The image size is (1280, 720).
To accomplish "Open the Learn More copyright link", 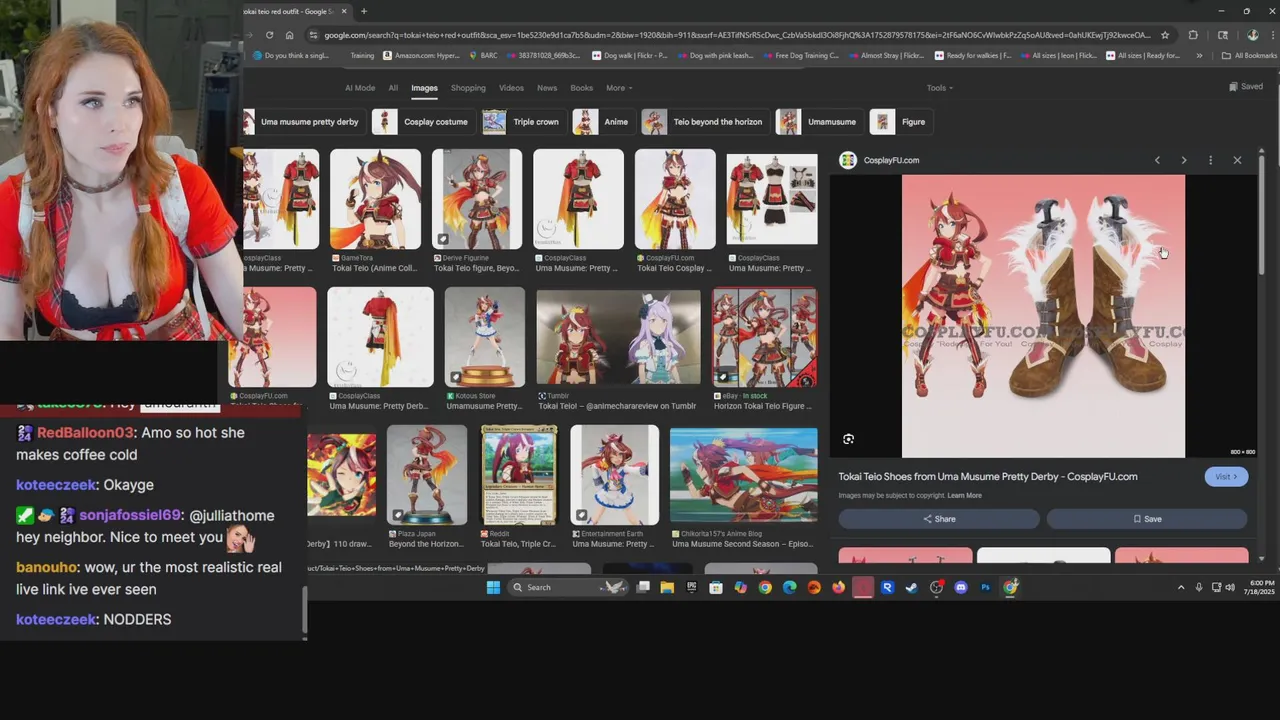I will pyautogui.click(x=965, y=496).
